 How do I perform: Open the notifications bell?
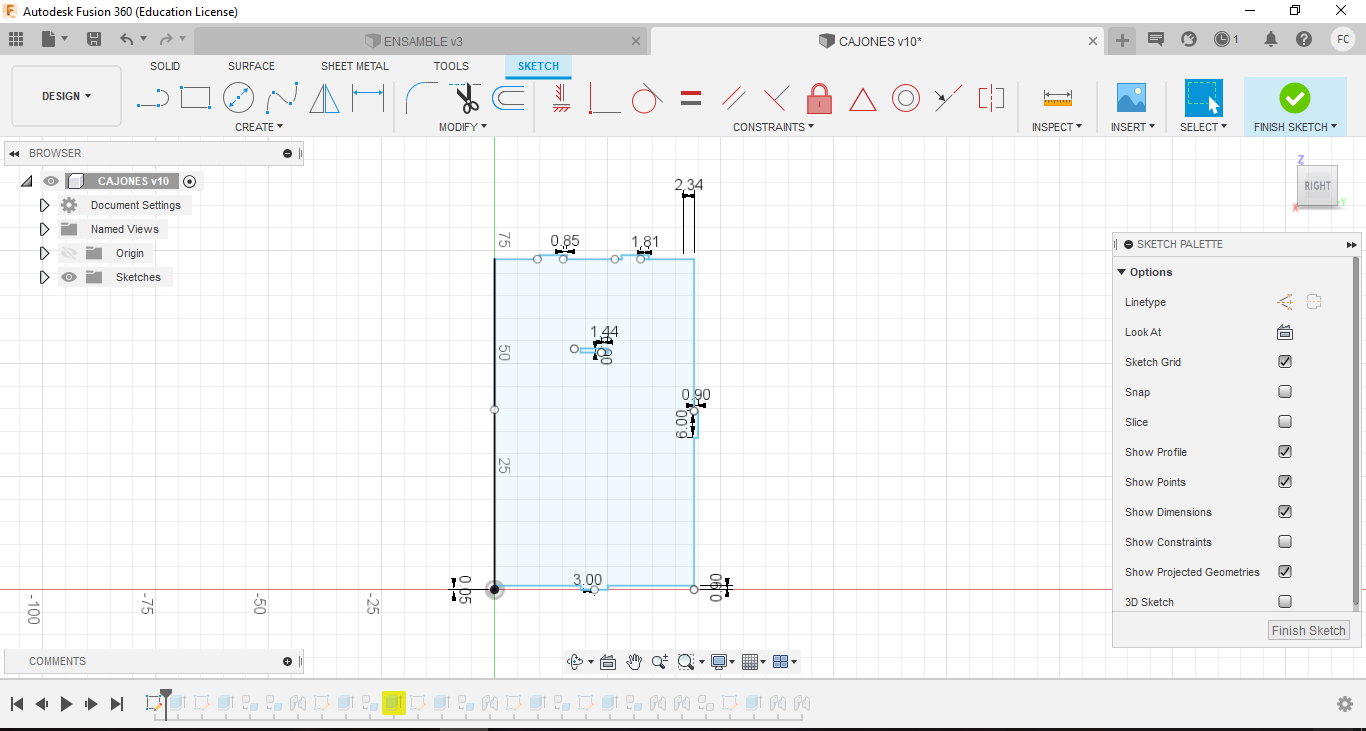tap(1271, 39)
